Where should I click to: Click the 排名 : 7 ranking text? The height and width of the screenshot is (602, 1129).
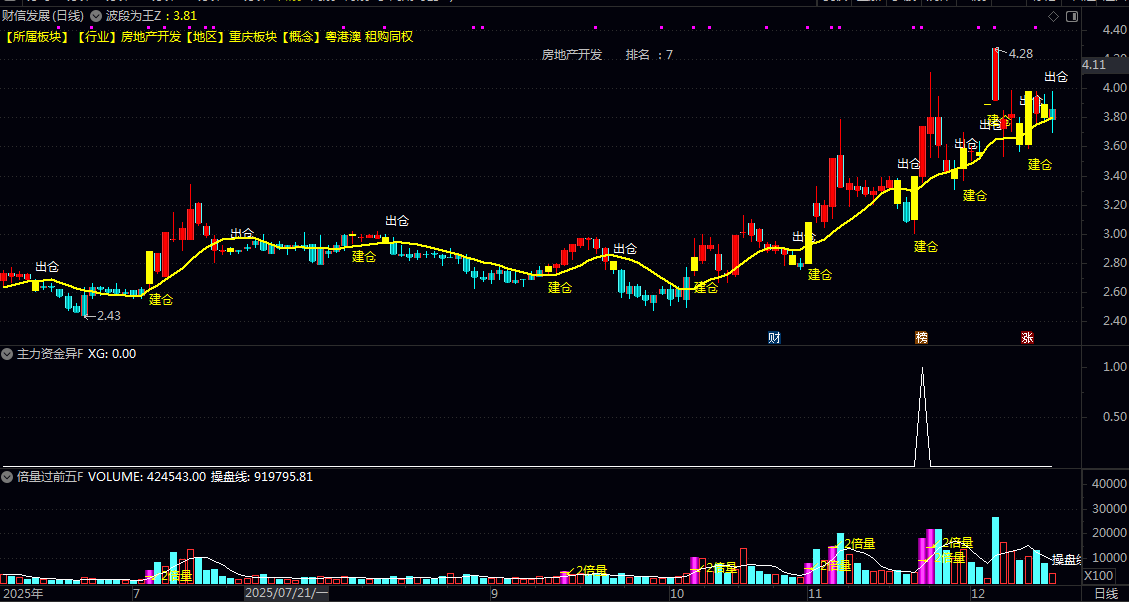(649, 55)
